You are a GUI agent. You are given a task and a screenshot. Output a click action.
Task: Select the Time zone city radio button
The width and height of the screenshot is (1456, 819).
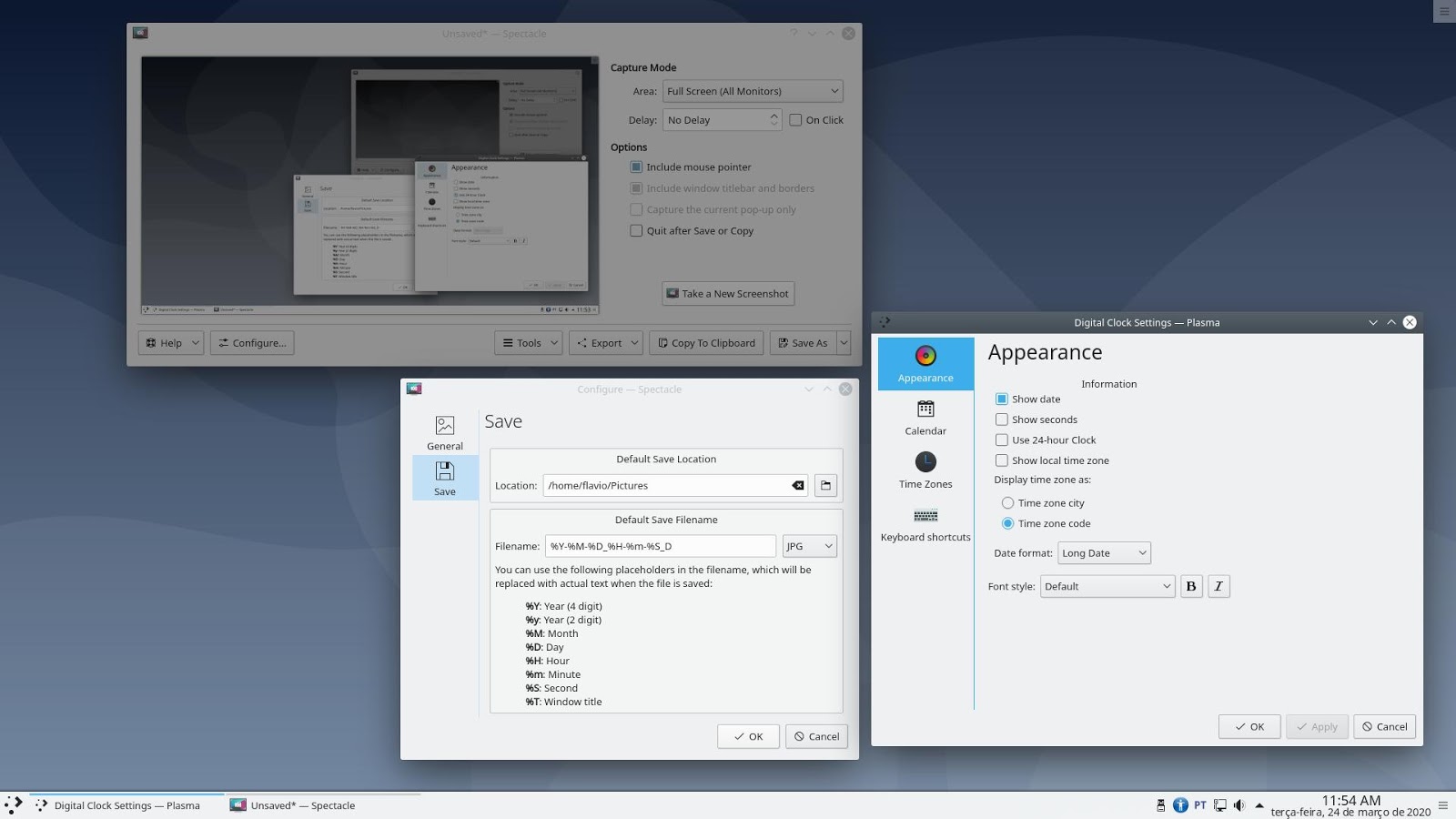pyautogui.click(x=1007, y=502)
